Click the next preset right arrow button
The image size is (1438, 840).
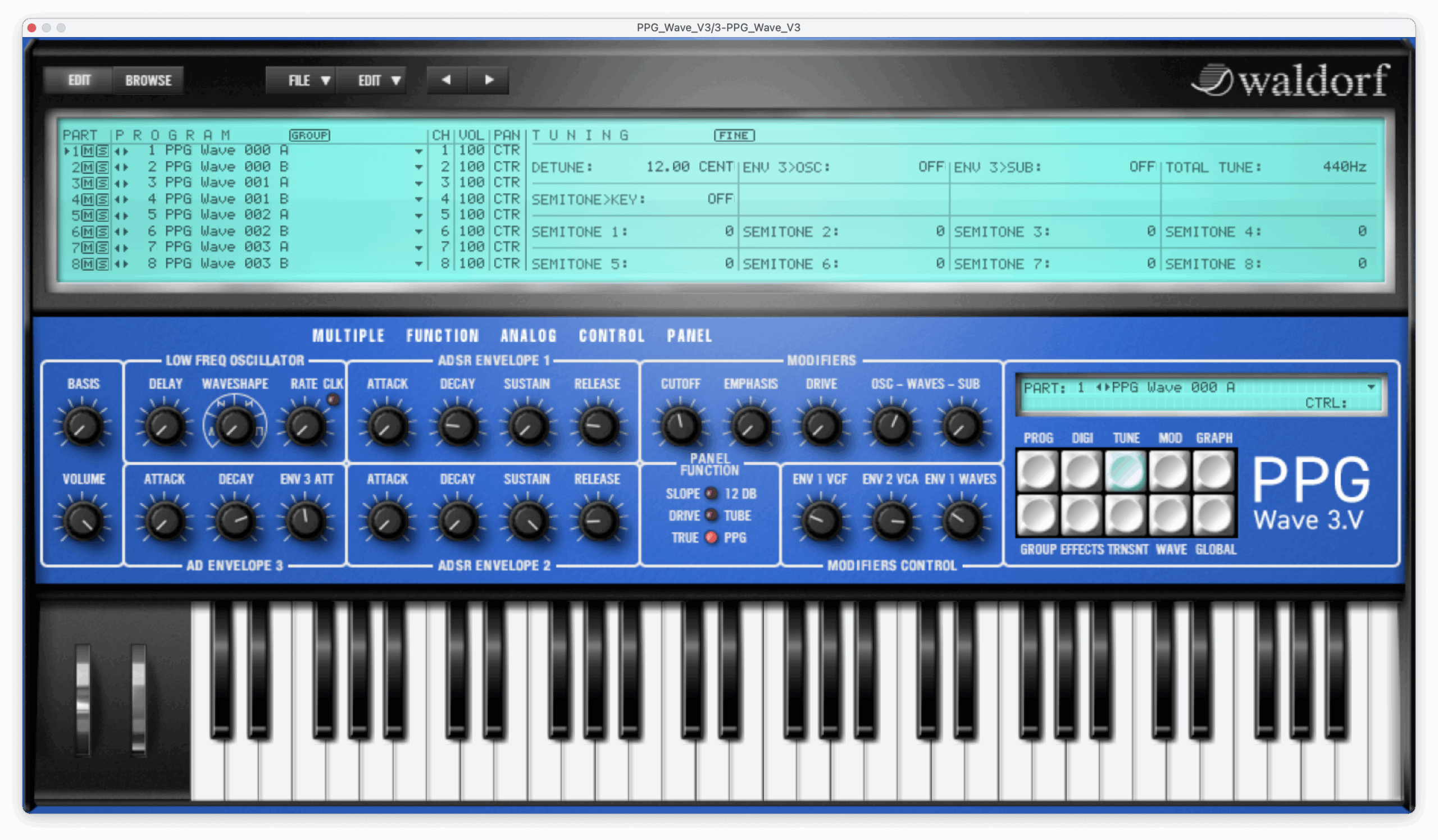click(x=489, y=80)
